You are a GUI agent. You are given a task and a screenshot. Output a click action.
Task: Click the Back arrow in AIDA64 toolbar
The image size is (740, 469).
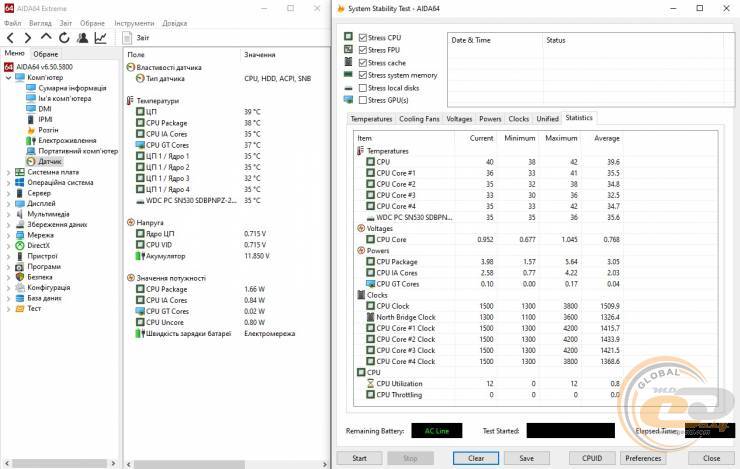pos(10,38)
